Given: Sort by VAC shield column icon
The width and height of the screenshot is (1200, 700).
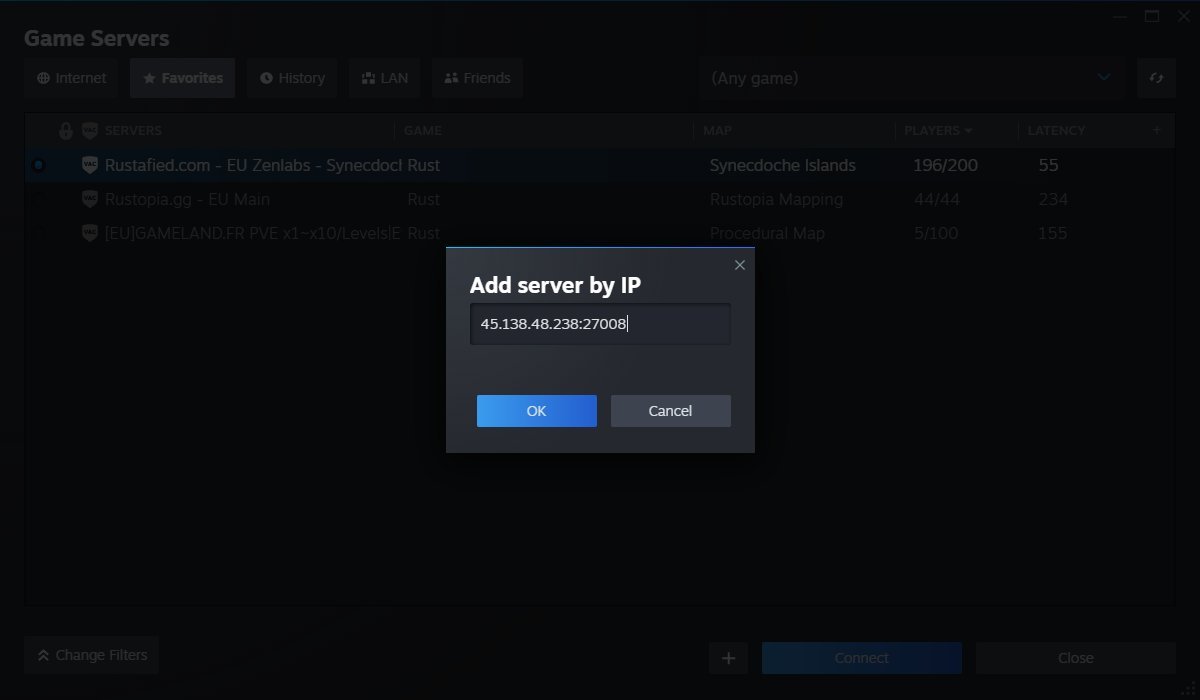Looking at the screenshot, I should point(89,131).
